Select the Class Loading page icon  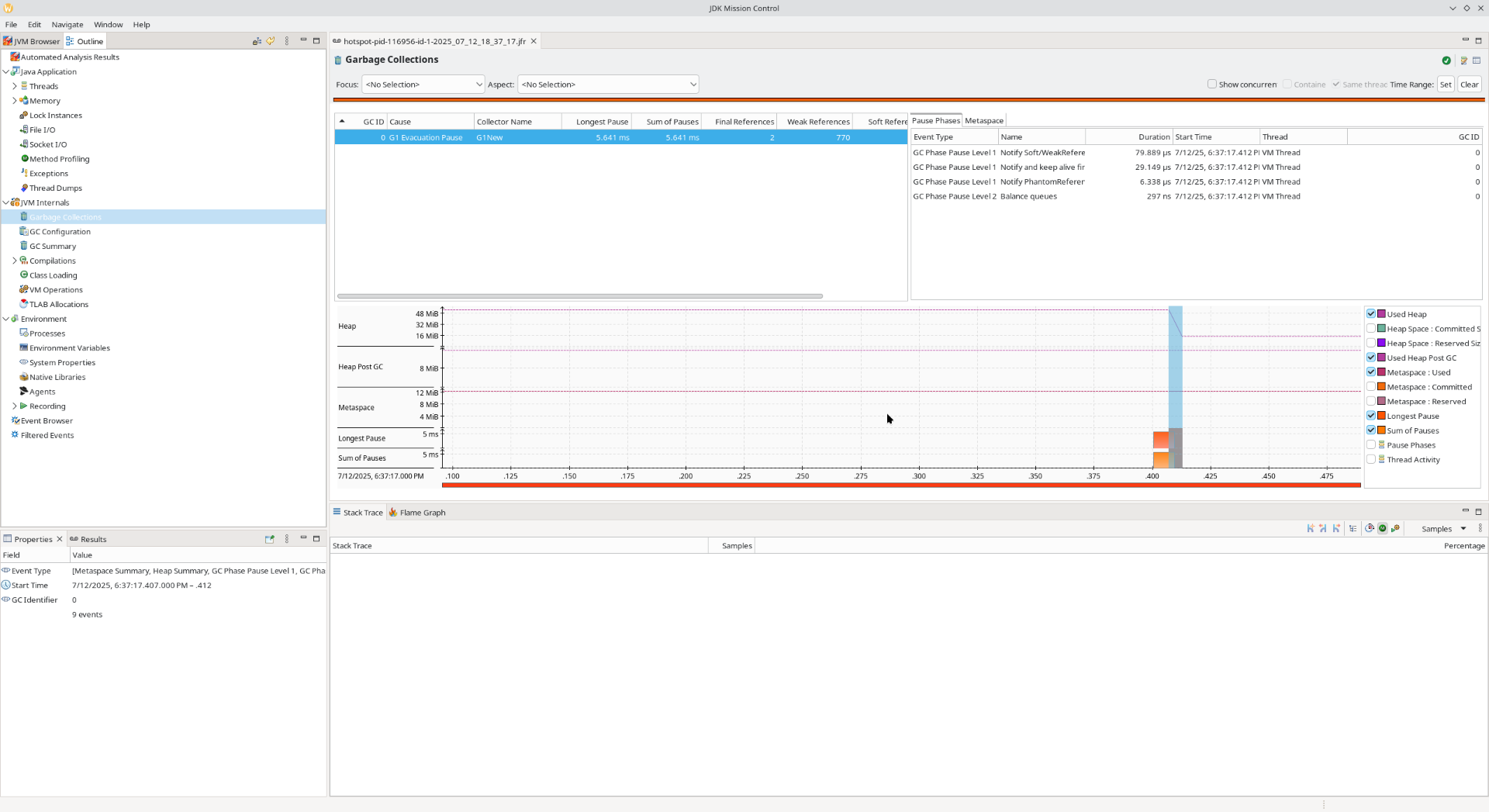click(x=24, y=275)
